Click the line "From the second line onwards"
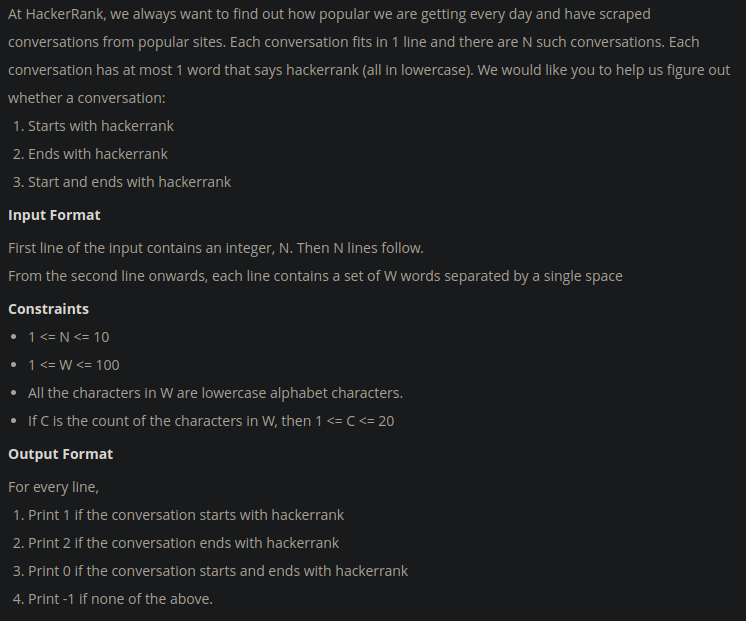Screen dimensions: 746x621 pos(315,276)
